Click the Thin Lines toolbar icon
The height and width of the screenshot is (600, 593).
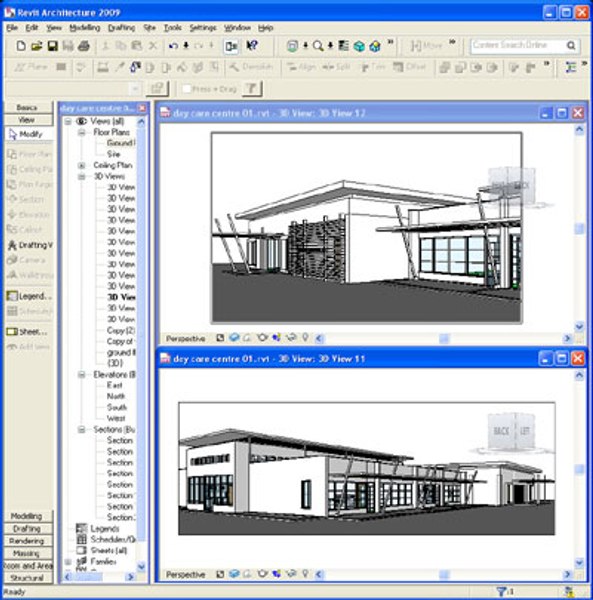click(344, 46)
